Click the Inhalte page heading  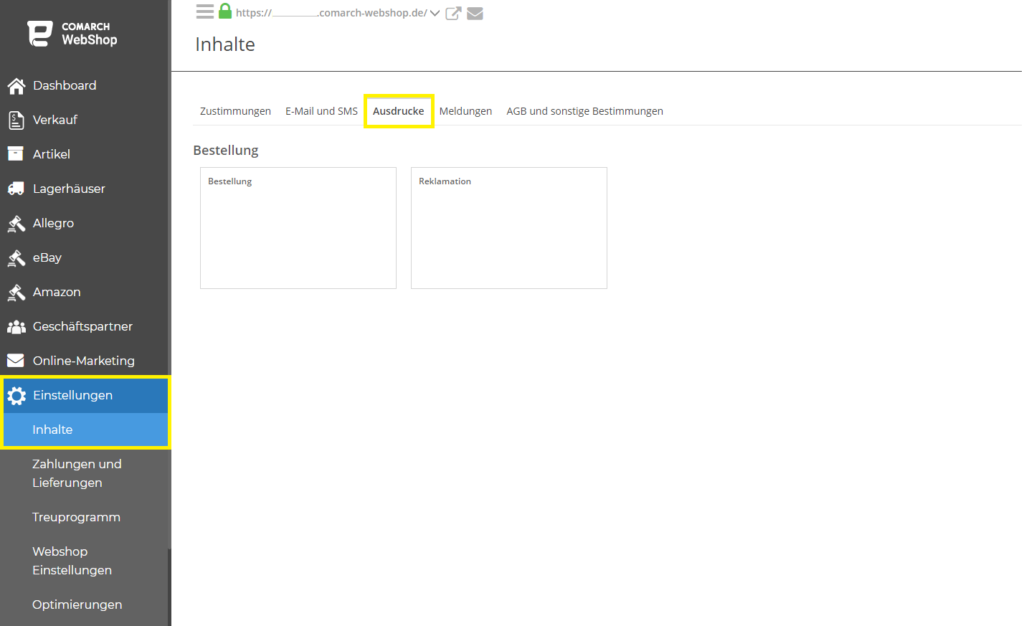(x=225, y=44)
